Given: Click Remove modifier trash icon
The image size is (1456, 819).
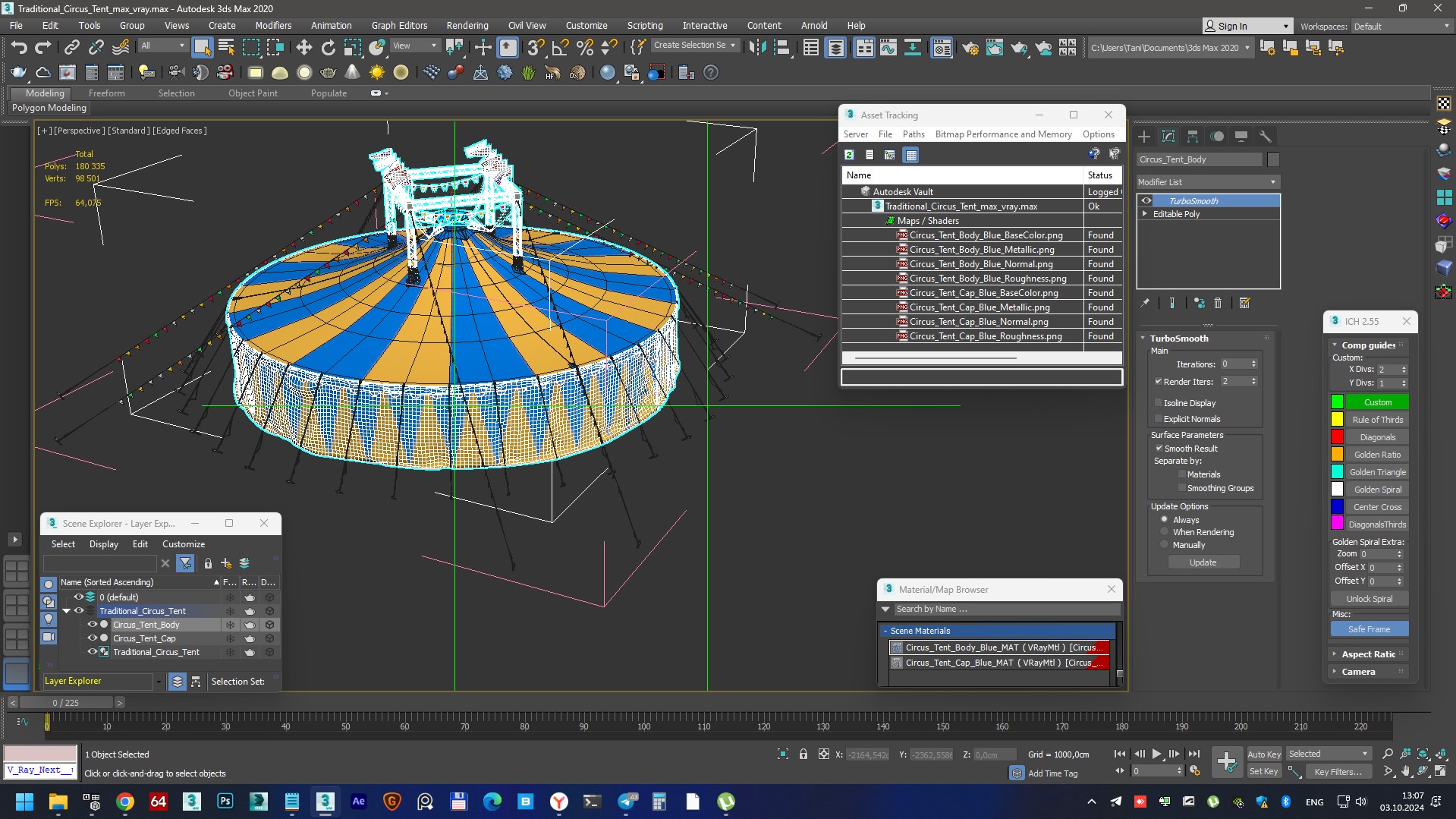Looking at the screenshot, I should [x=1218, y=303].
